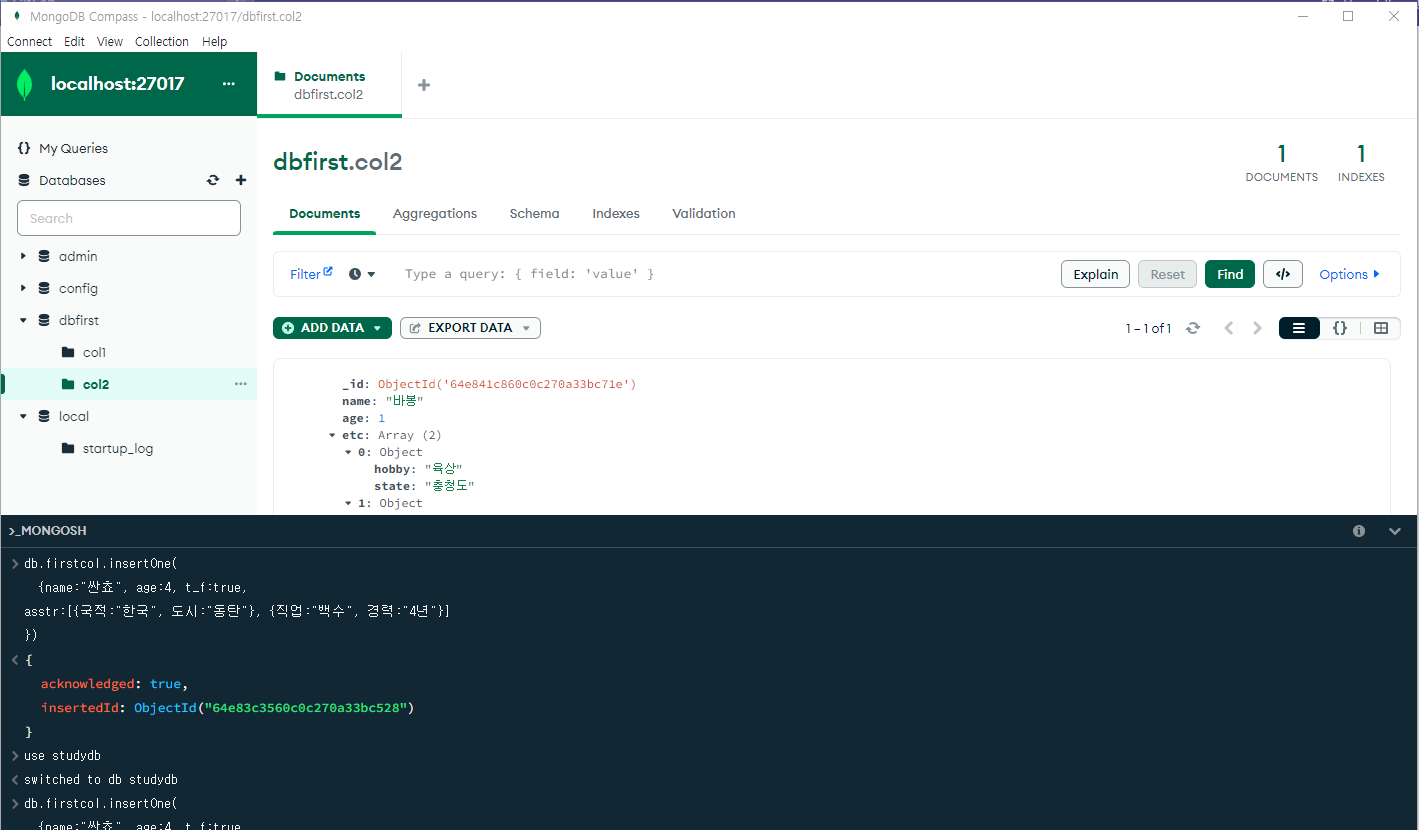Collapse the MONGOSH shell panel
Screen dimensions: 1419x830
1395,531
